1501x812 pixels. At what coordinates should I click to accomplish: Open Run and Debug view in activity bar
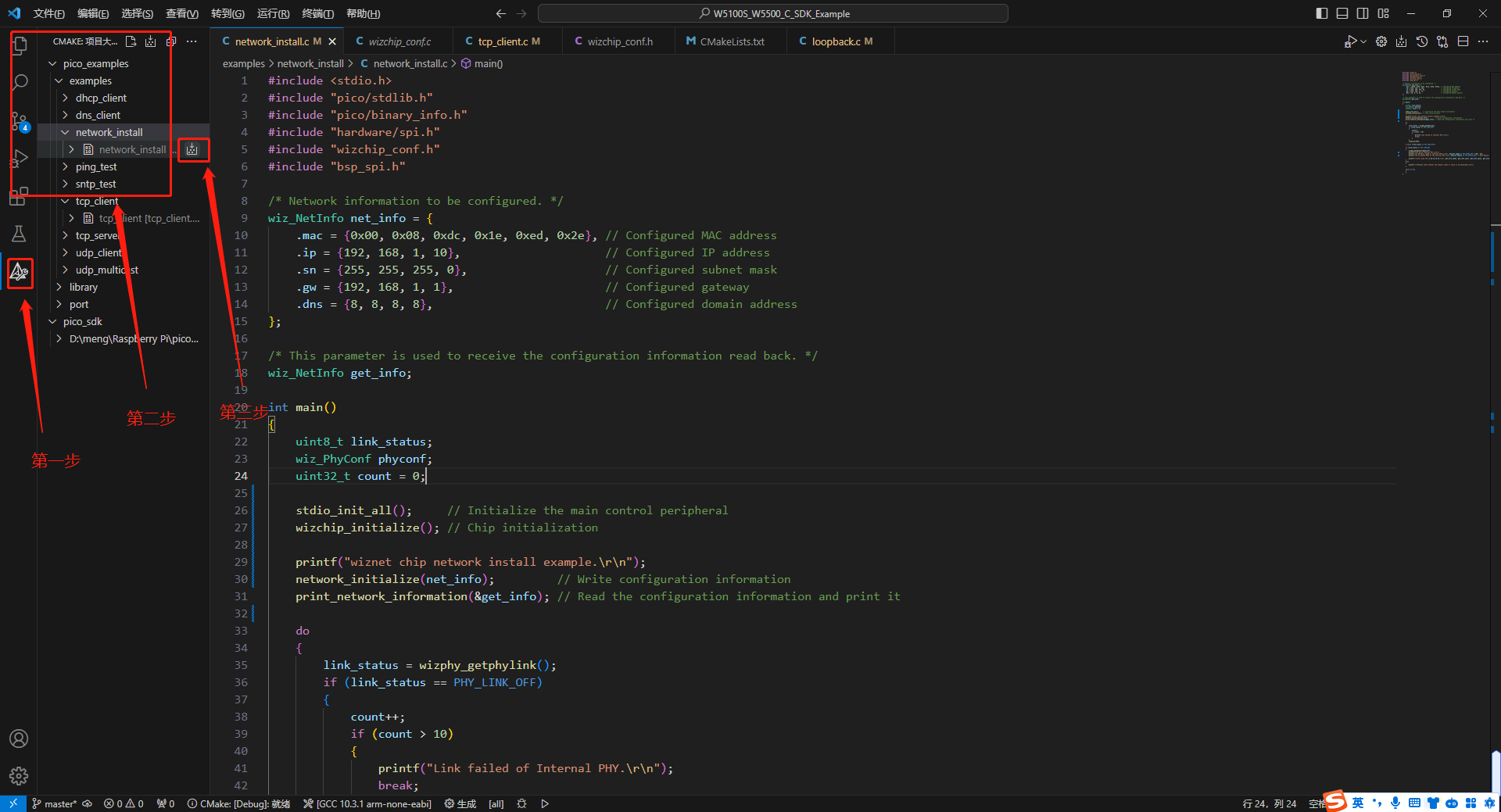(19, 159)
